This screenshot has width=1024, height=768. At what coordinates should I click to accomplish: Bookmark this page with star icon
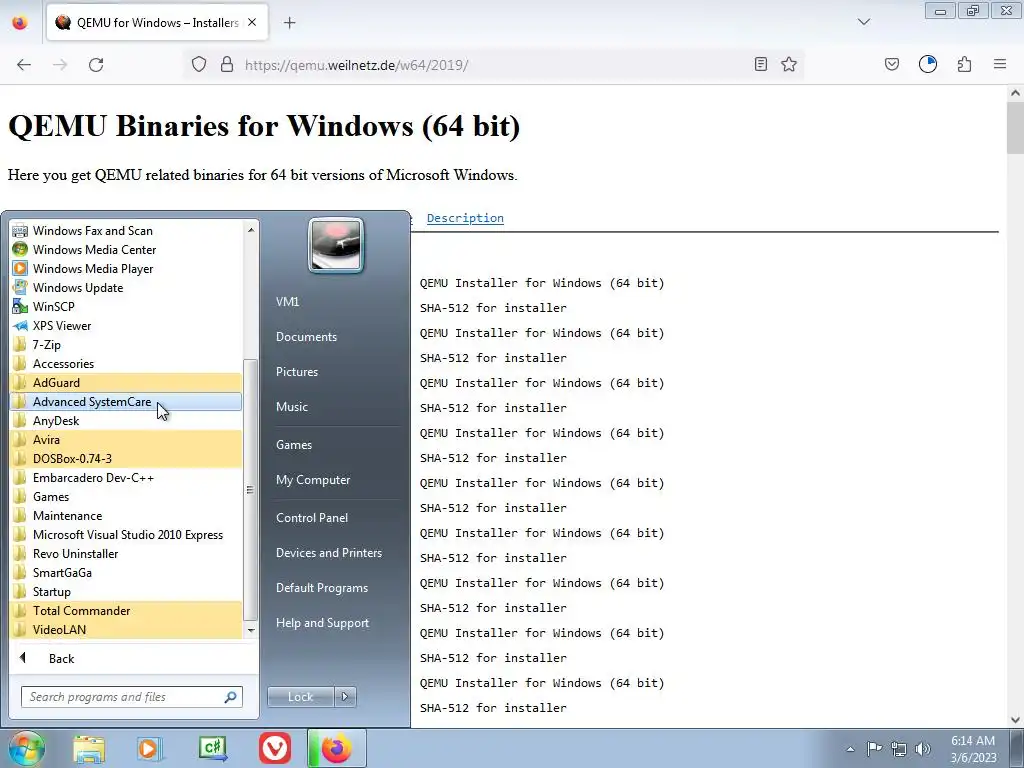[x=789, y=64]
